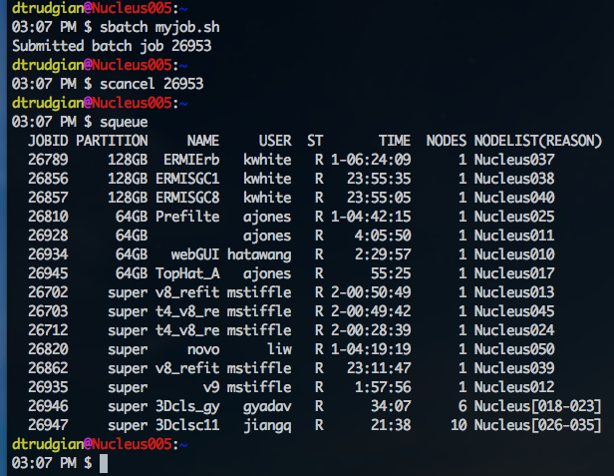Image resolution: width=614 pixels, height=476 pixels.
Task: Click node name Nucleus037
Action: click(x=514, y=160)
